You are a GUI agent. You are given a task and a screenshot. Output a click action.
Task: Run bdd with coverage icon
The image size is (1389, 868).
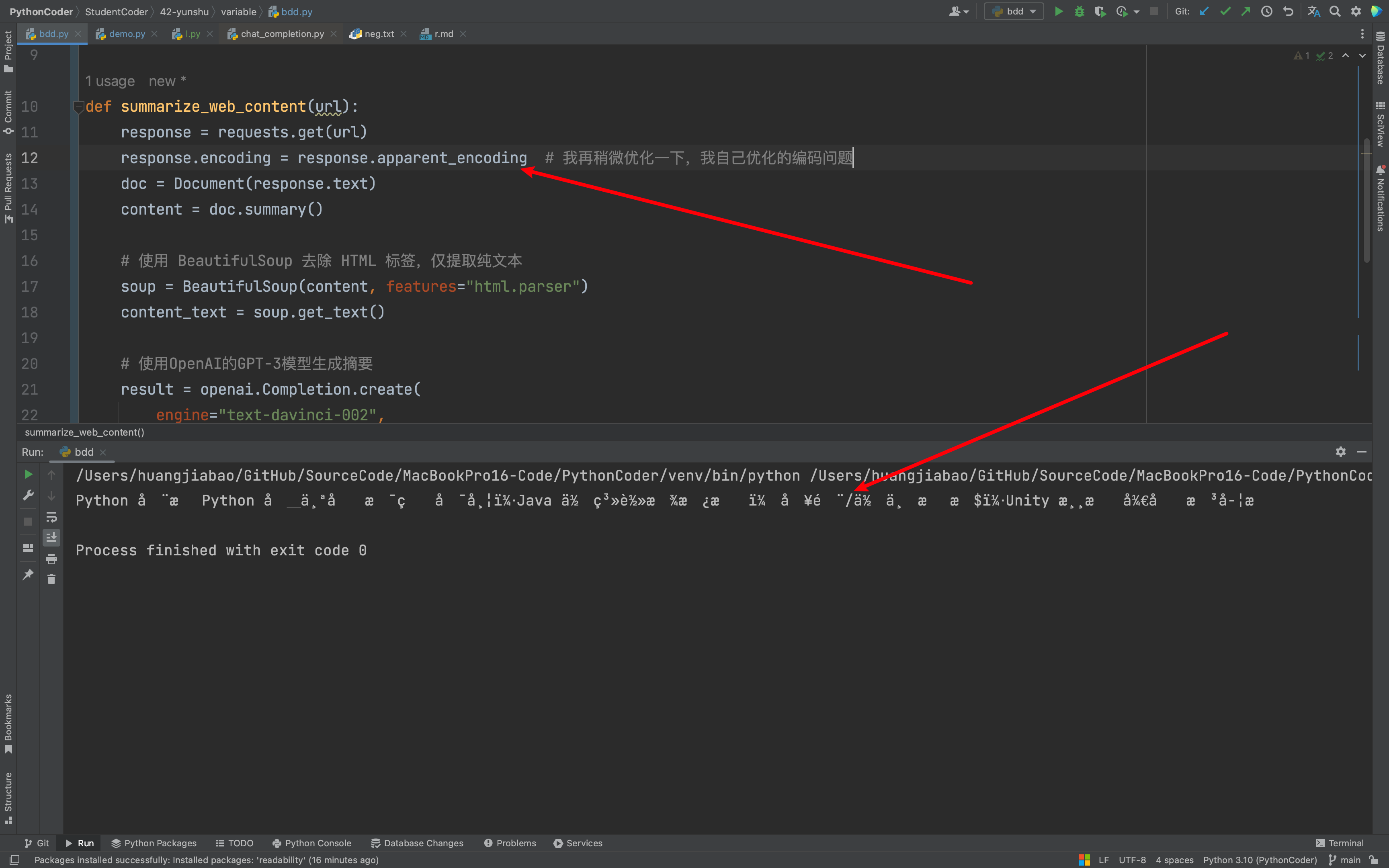click(1100, 12)
